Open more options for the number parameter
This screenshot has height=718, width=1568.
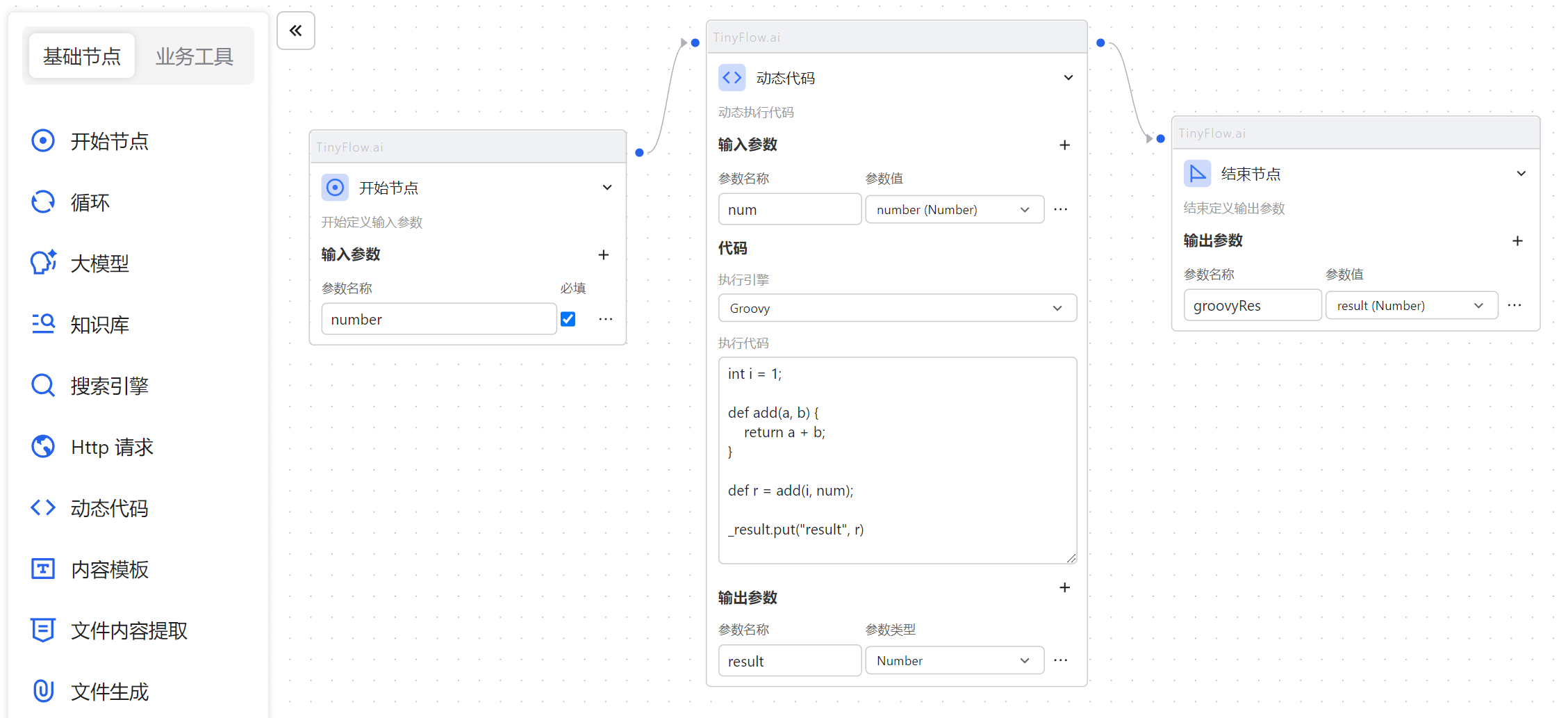pos(606,319)
